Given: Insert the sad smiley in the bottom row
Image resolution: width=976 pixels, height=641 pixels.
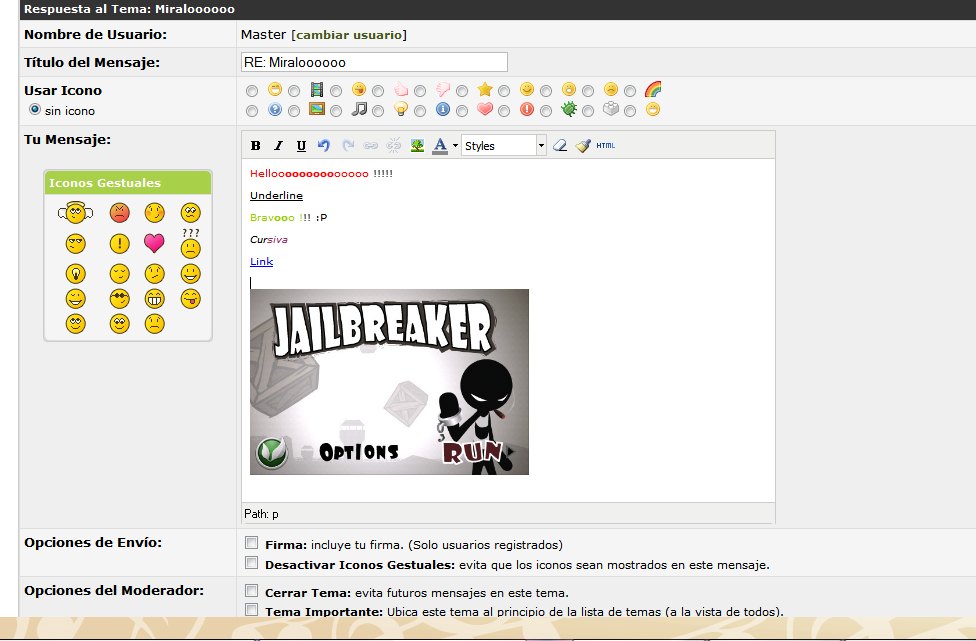Looking at the screenshot, I should point(154,324).
